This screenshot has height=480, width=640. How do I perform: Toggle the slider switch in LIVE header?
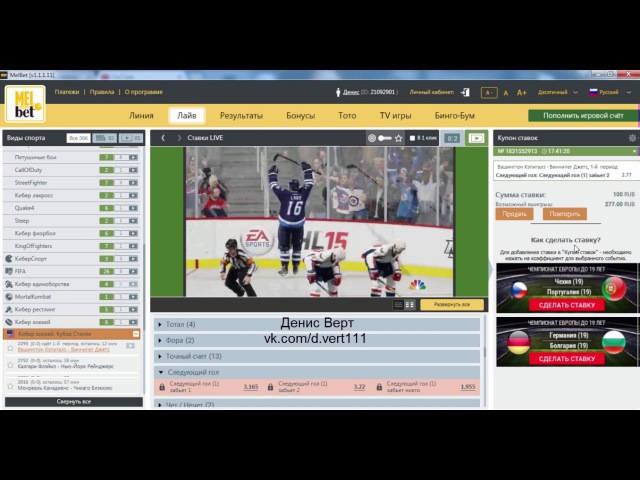click(384, 138)
